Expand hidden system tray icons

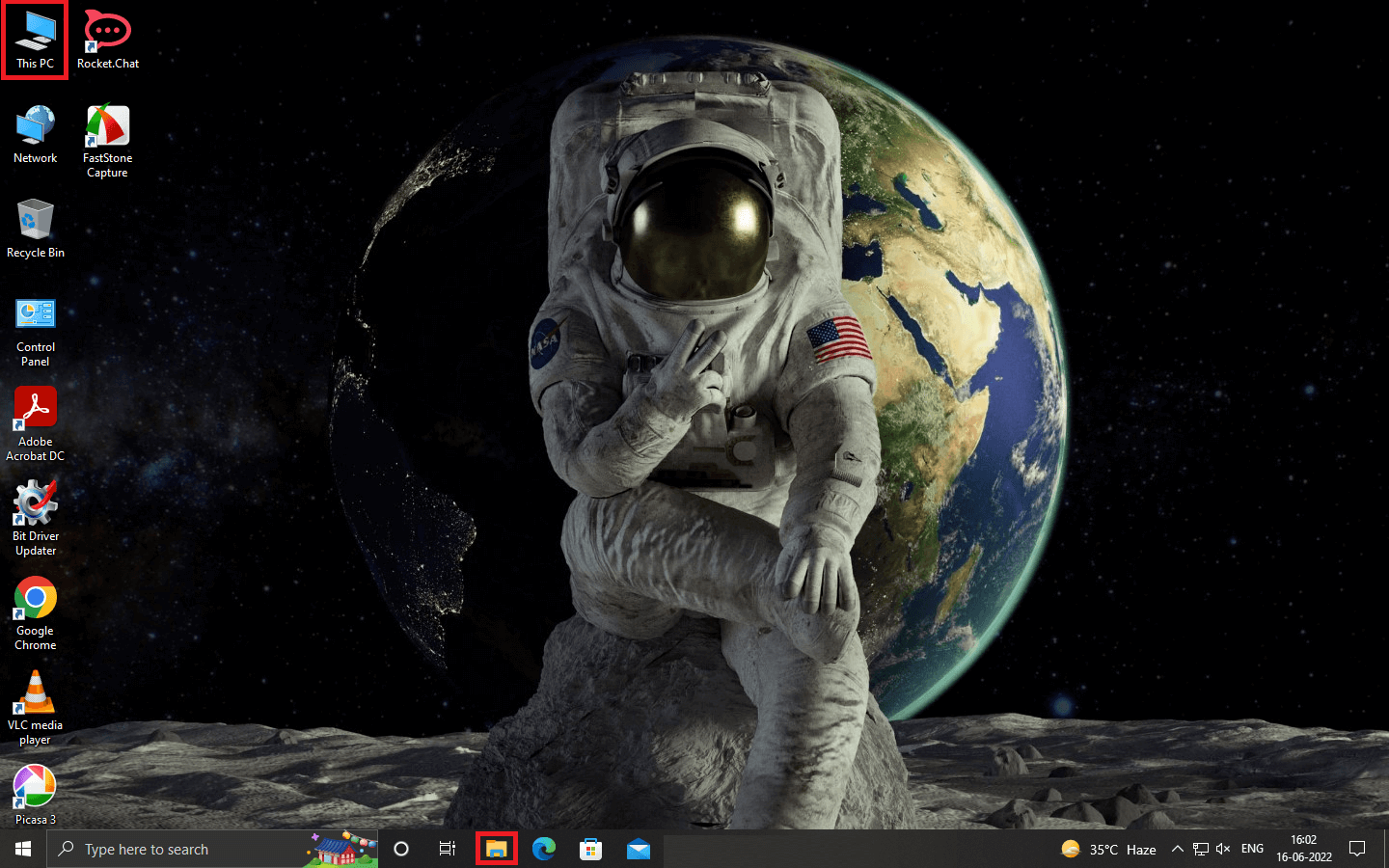pos(1177,849)
